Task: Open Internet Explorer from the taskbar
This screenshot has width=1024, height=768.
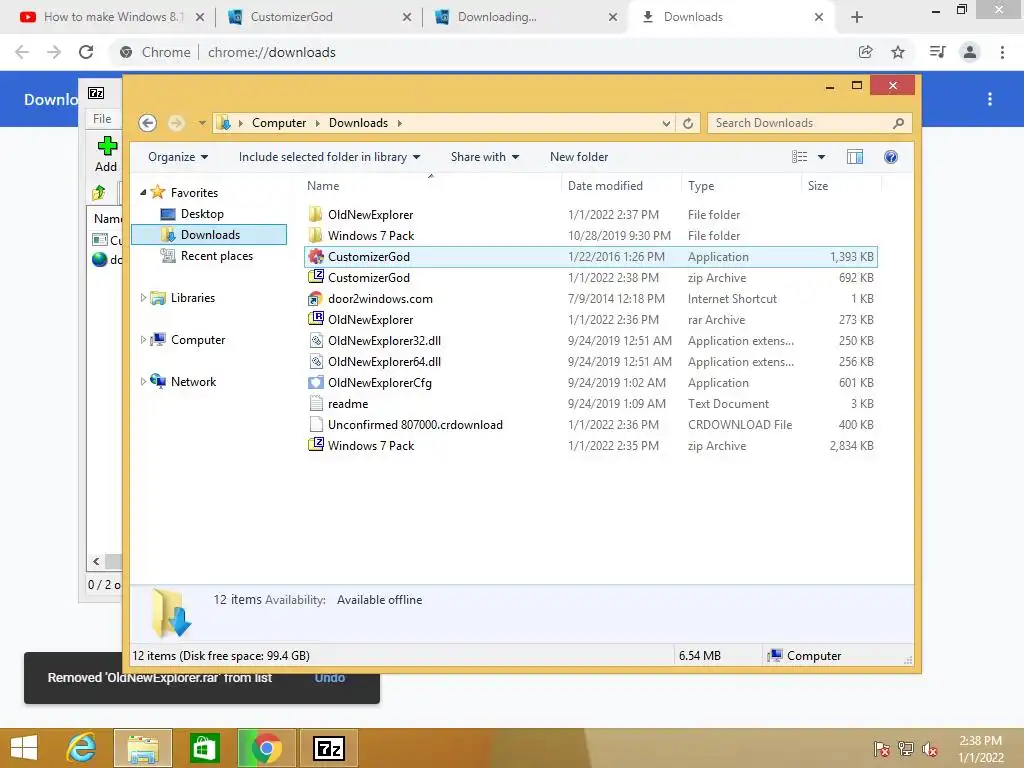Action: point(82,748)
